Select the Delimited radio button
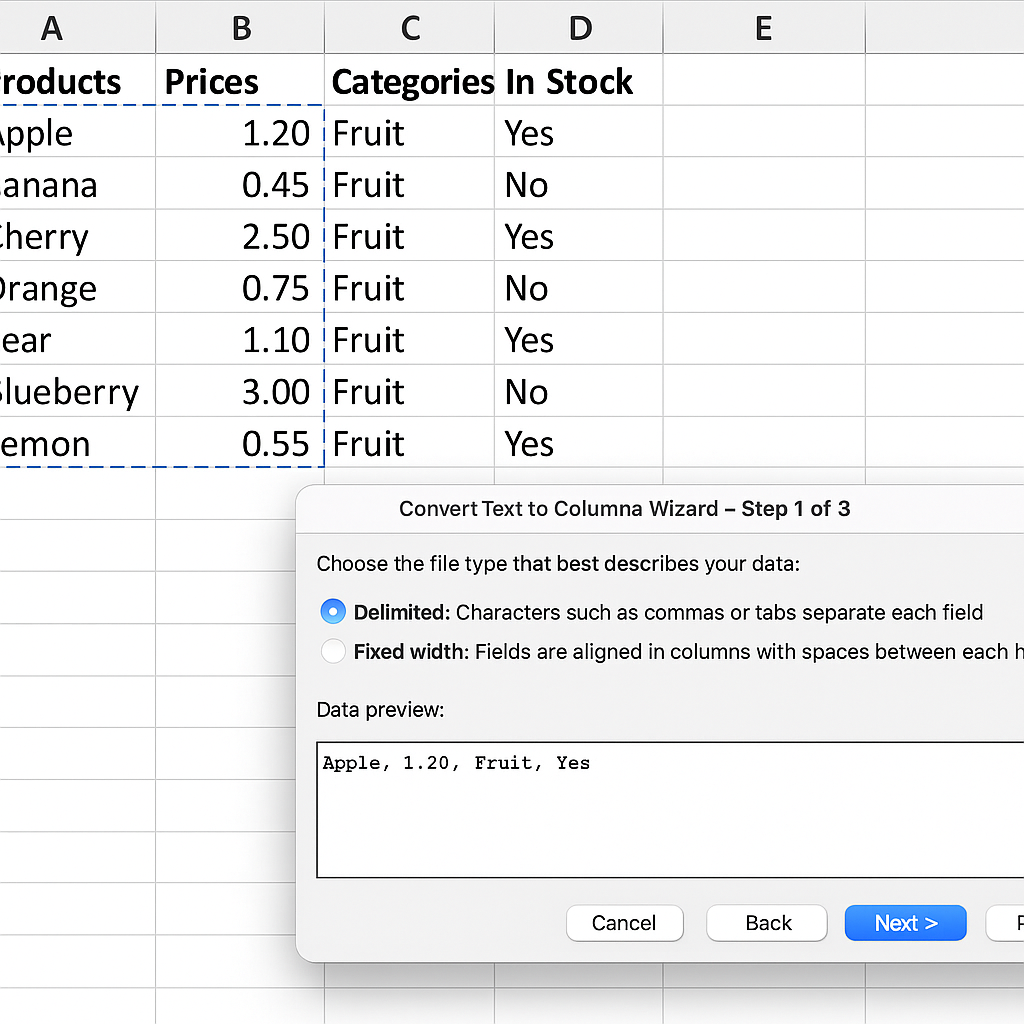 tap(333, 612)
